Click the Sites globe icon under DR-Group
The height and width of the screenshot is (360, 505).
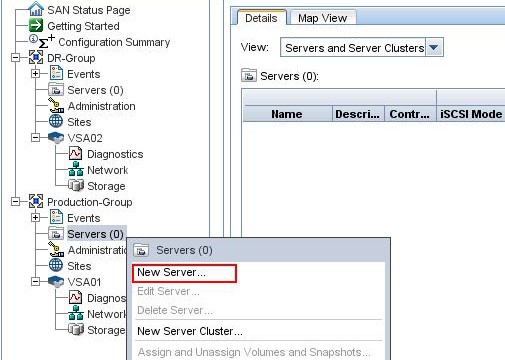[x=56, y=121]
